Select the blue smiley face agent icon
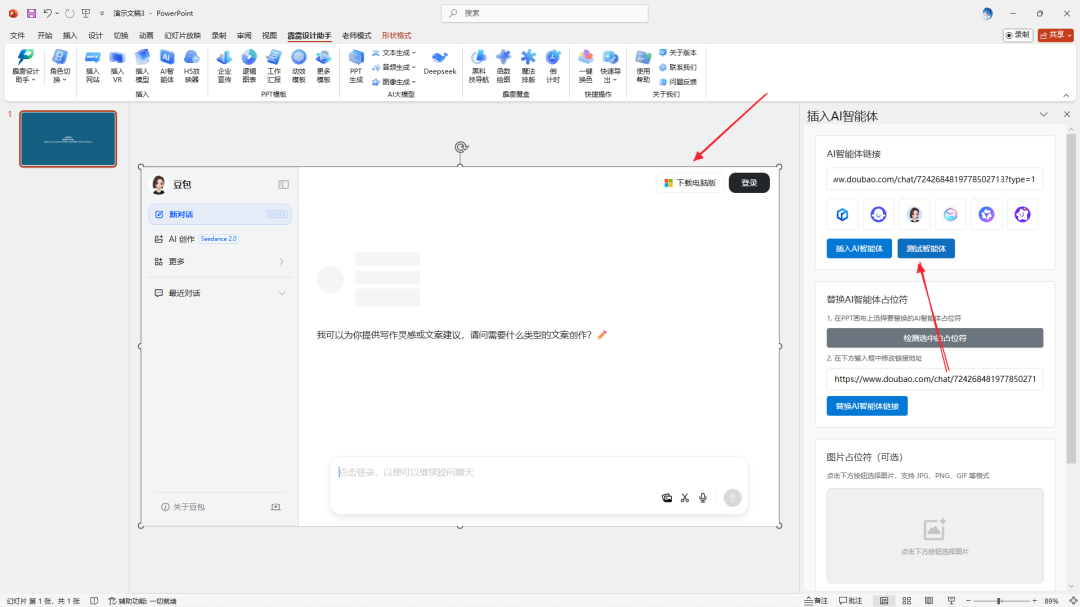Viewport: 1080px width, 607px height. coord(878,214)
